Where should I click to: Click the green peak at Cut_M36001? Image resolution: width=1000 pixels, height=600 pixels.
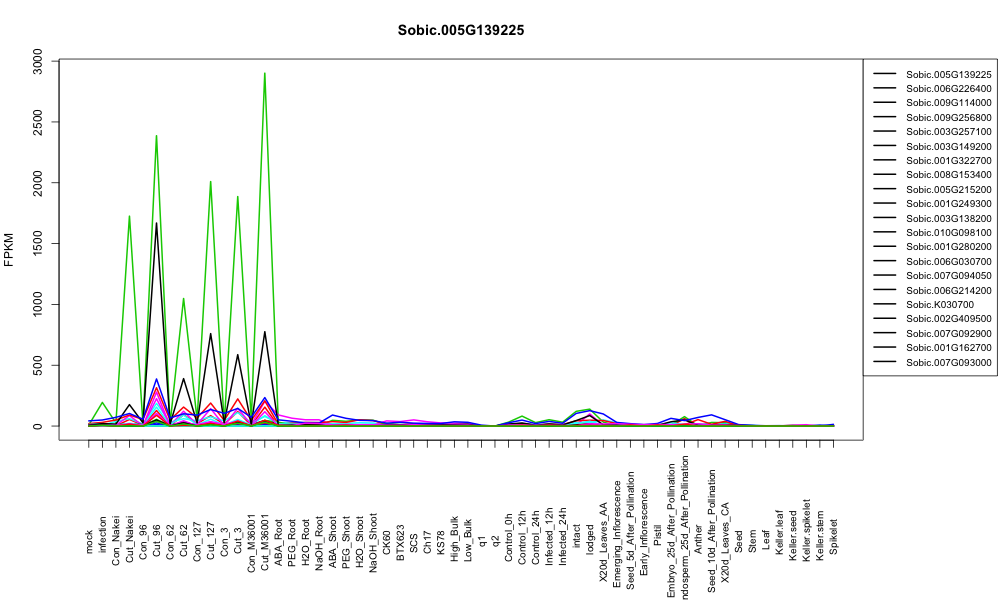point(265,74)
